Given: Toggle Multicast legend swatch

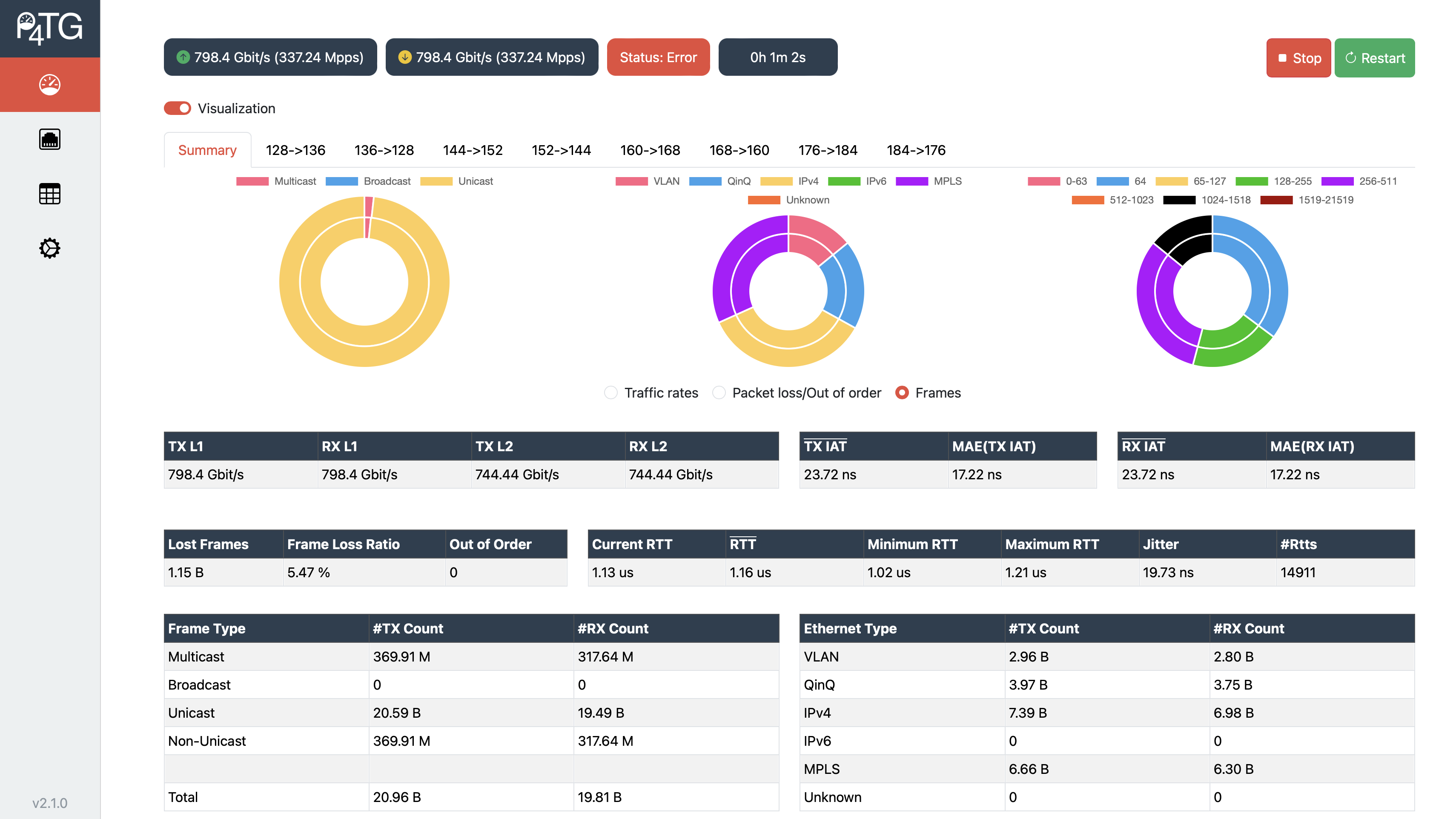Looking at the screenshot, I should 252,181.
